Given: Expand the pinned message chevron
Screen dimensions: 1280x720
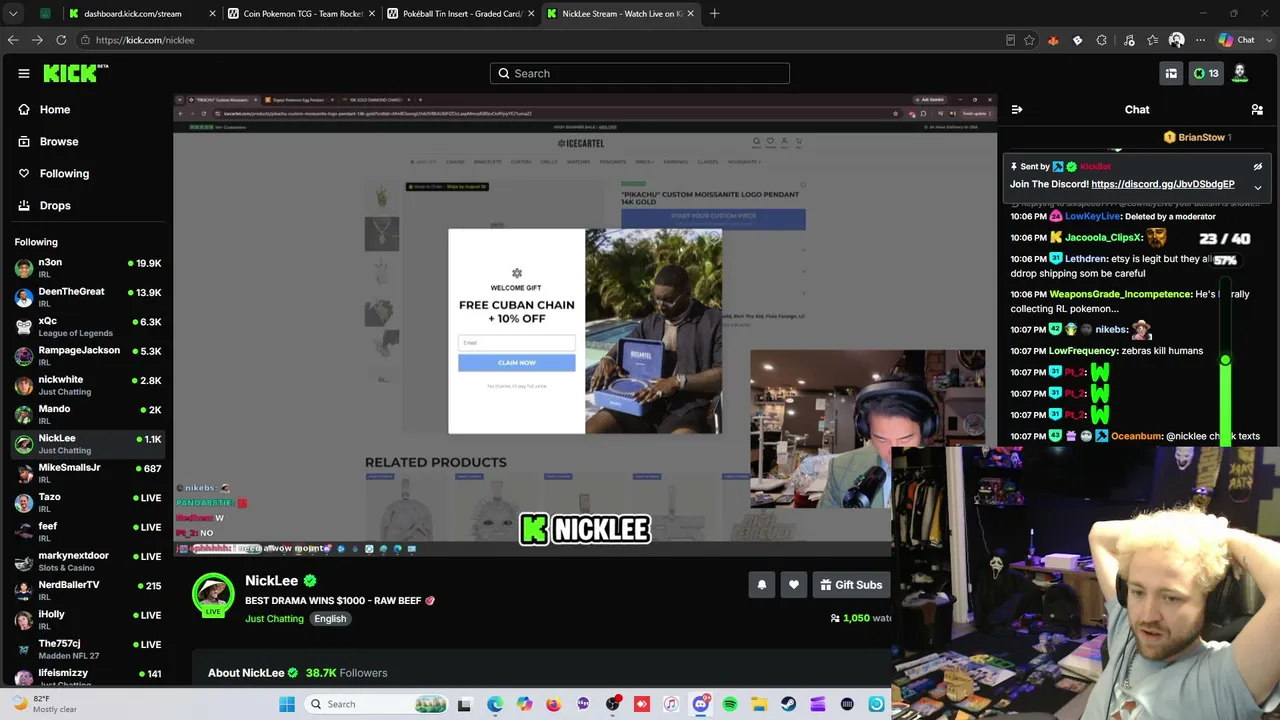Looking at the screenshot, I should point(1258,187).
